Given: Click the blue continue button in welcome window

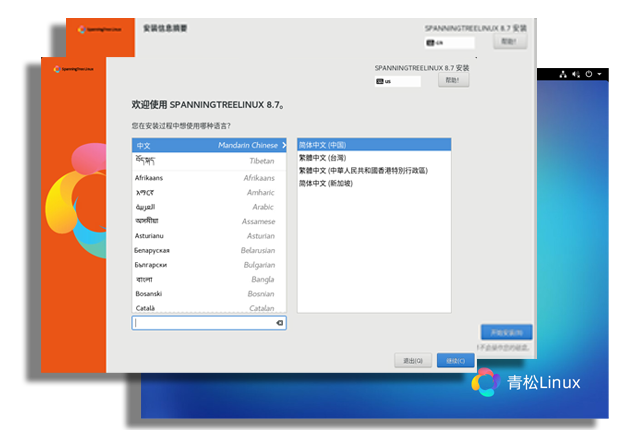Looking at the screenshot, I should click(456, 361).
